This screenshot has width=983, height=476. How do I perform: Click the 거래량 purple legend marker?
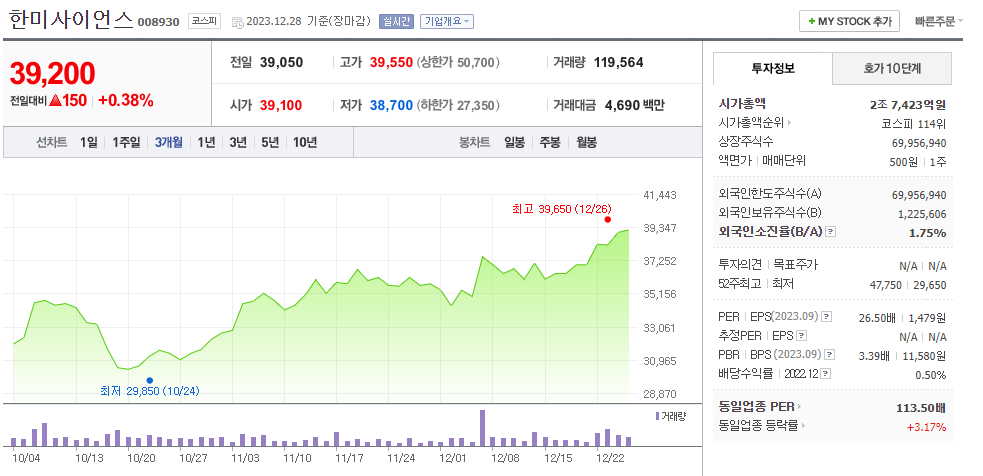point(657,416)
